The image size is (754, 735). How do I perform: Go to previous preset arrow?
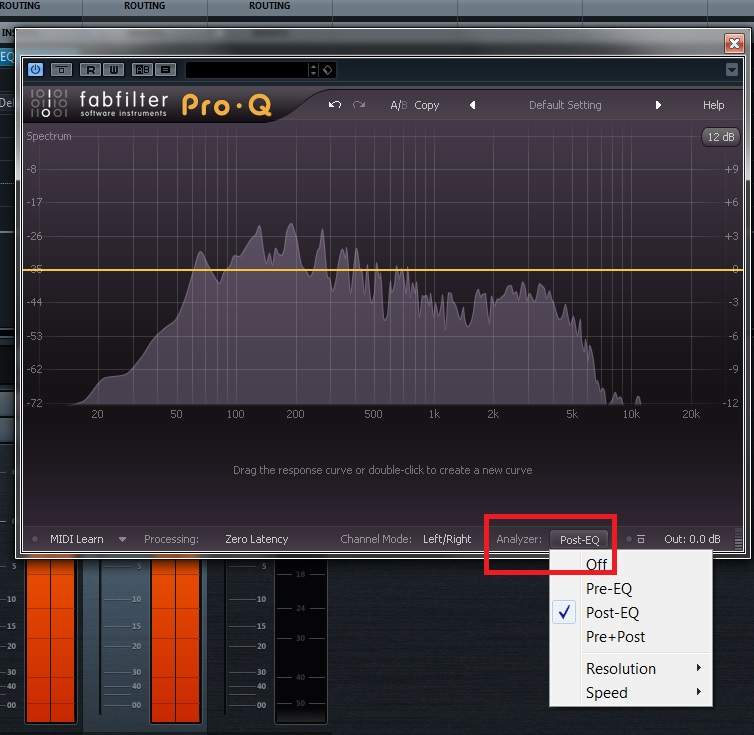point(473,105)
